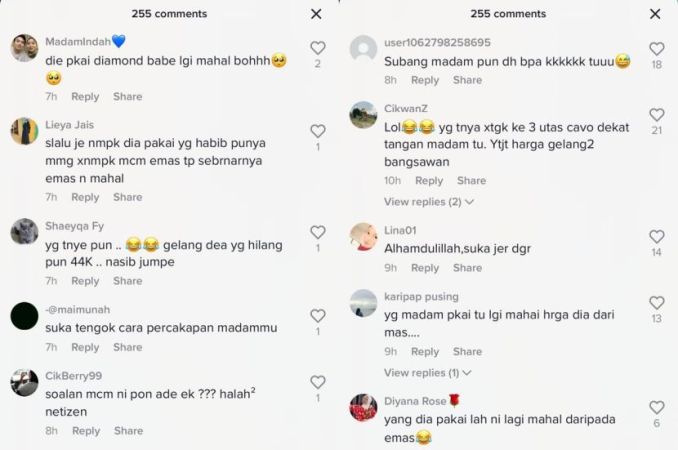
Task: Tap heart on Shaeyqa Fy's comment
Action: [318, 233]
